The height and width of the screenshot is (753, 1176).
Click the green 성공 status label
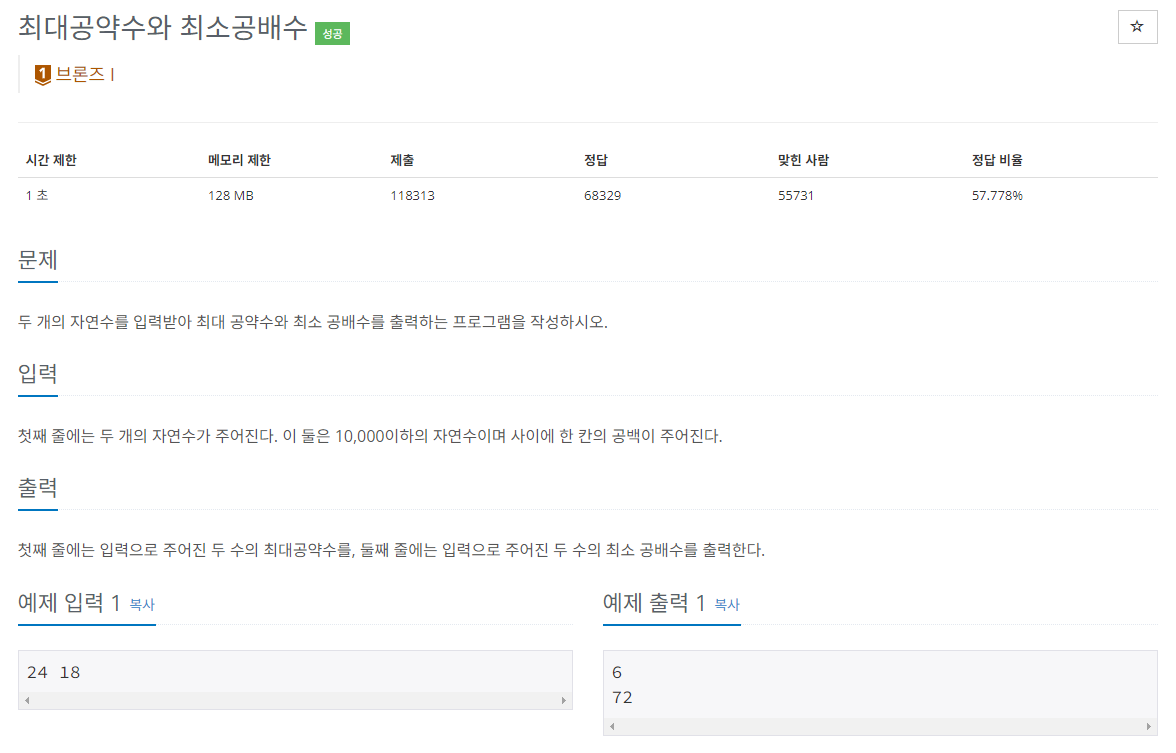click(x=332, y=33)
